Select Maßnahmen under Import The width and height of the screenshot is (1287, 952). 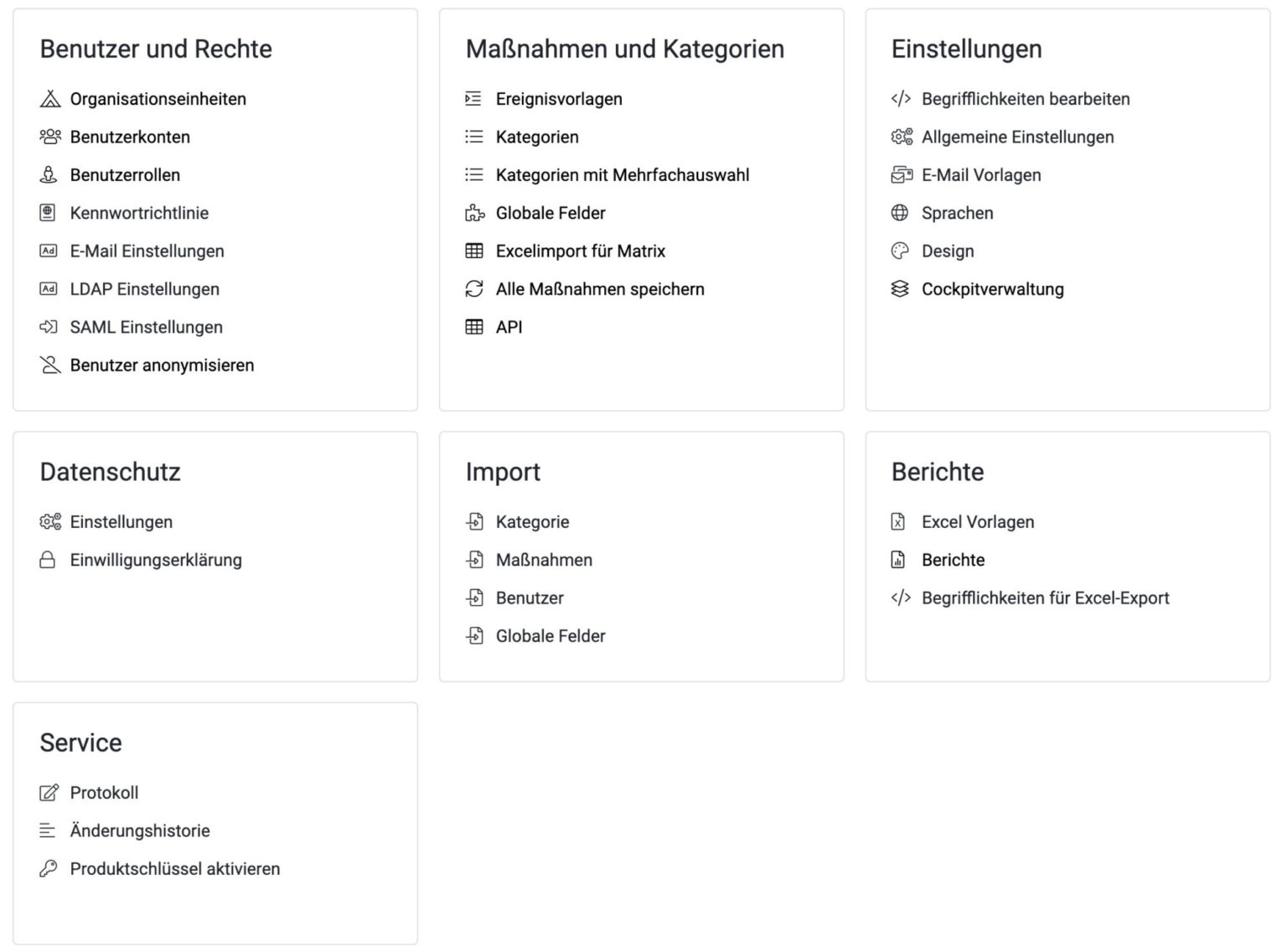[x=544, y=560]
